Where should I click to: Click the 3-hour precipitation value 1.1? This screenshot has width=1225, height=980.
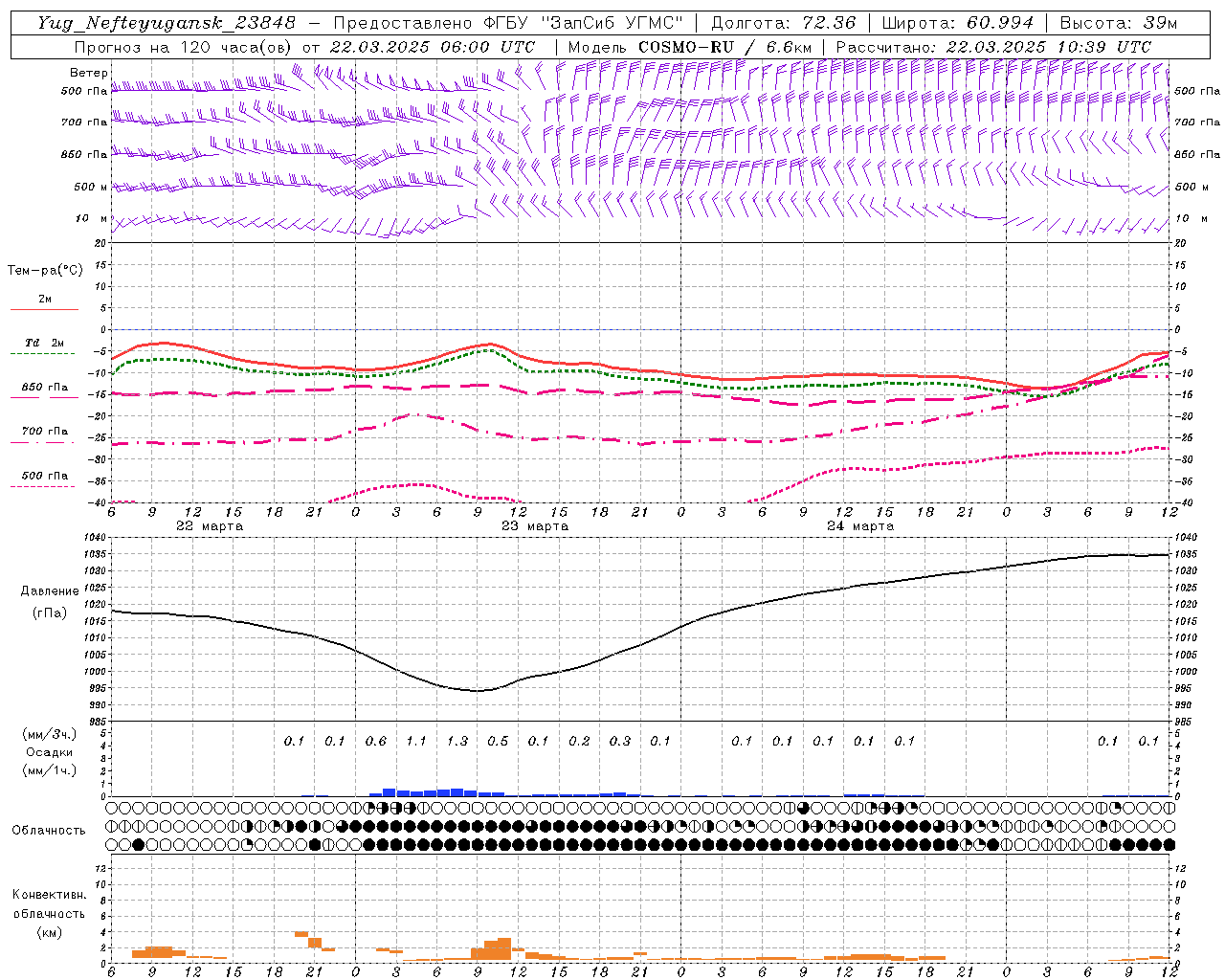click(x=416, y=741)
